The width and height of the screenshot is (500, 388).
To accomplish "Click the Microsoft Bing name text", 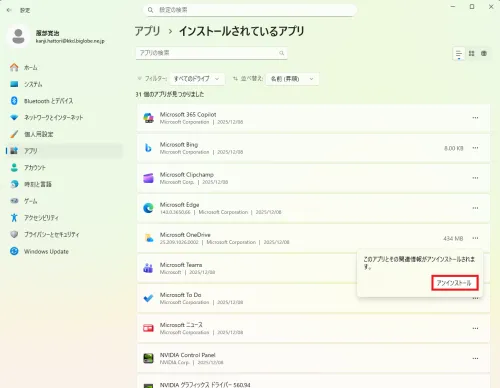I will 179,144.
